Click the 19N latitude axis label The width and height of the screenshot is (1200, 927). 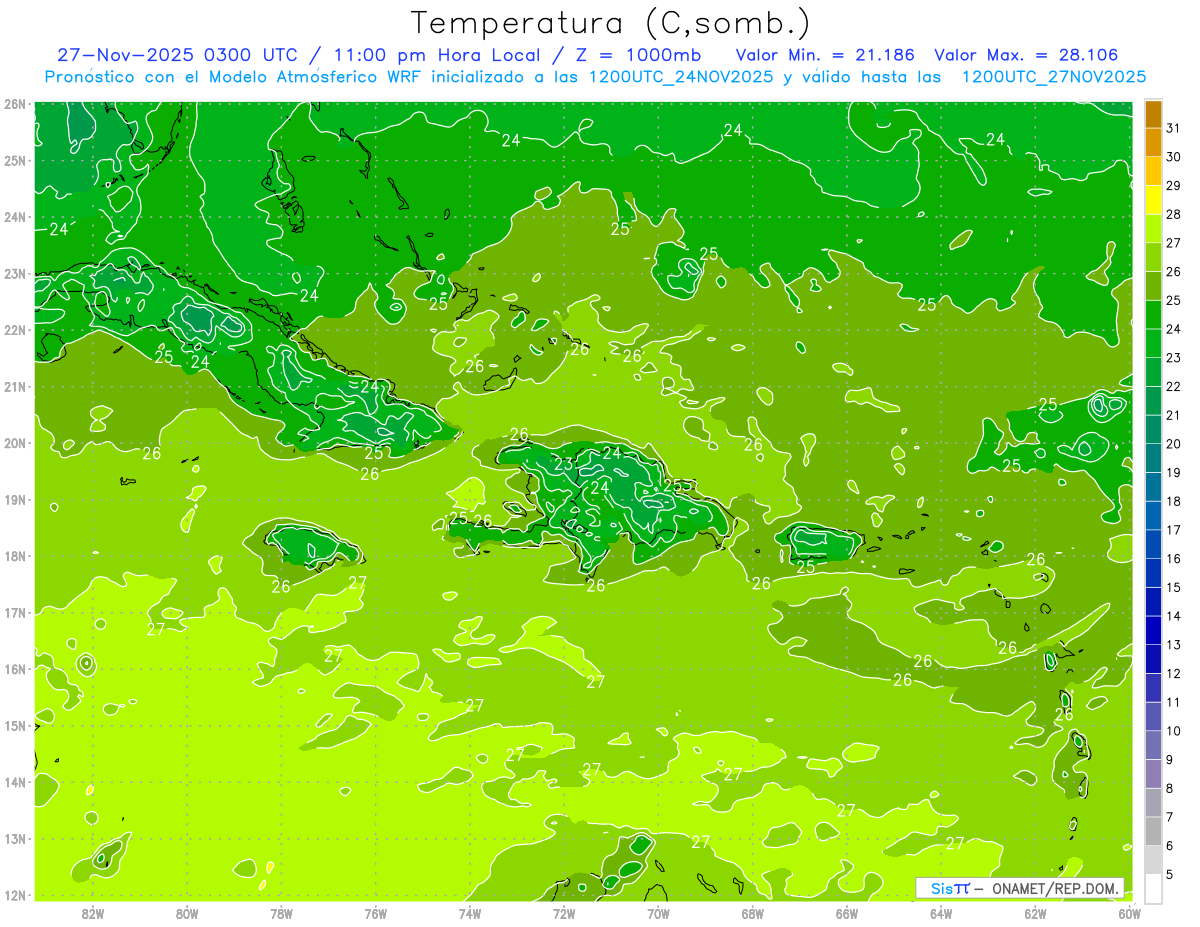pos(15,499)
